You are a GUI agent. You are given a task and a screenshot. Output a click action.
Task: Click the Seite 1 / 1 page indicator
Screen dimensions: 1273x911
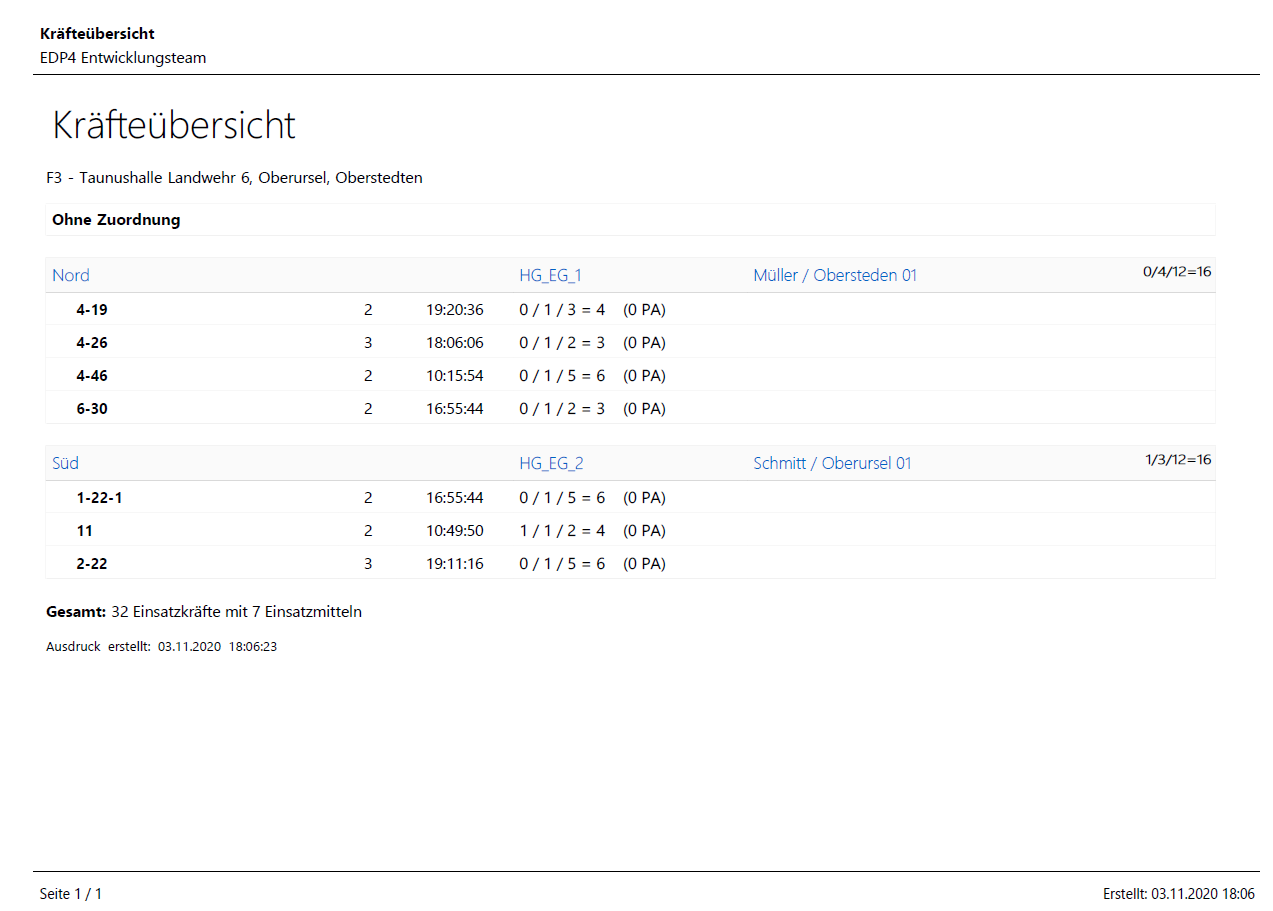click(71, 894)
